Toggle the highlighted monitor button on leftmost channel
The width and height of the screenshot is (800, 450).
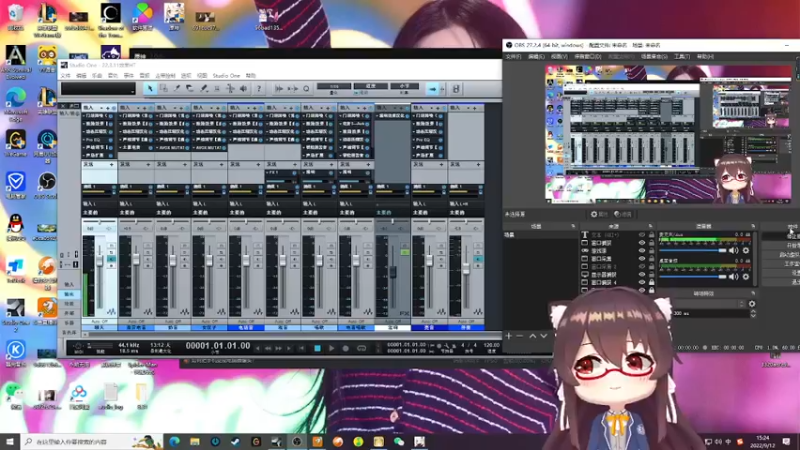click(x=111, y=259)
